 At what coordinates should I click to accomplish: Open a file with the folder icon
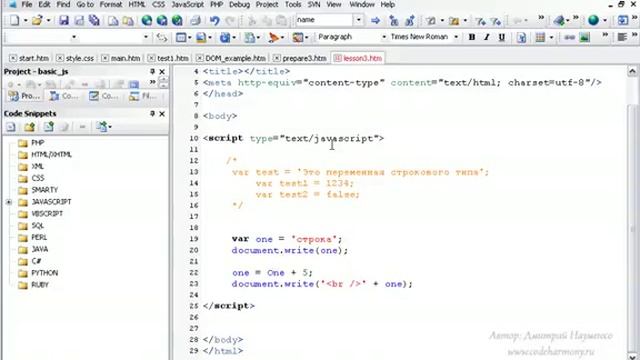tap(37, 20)
